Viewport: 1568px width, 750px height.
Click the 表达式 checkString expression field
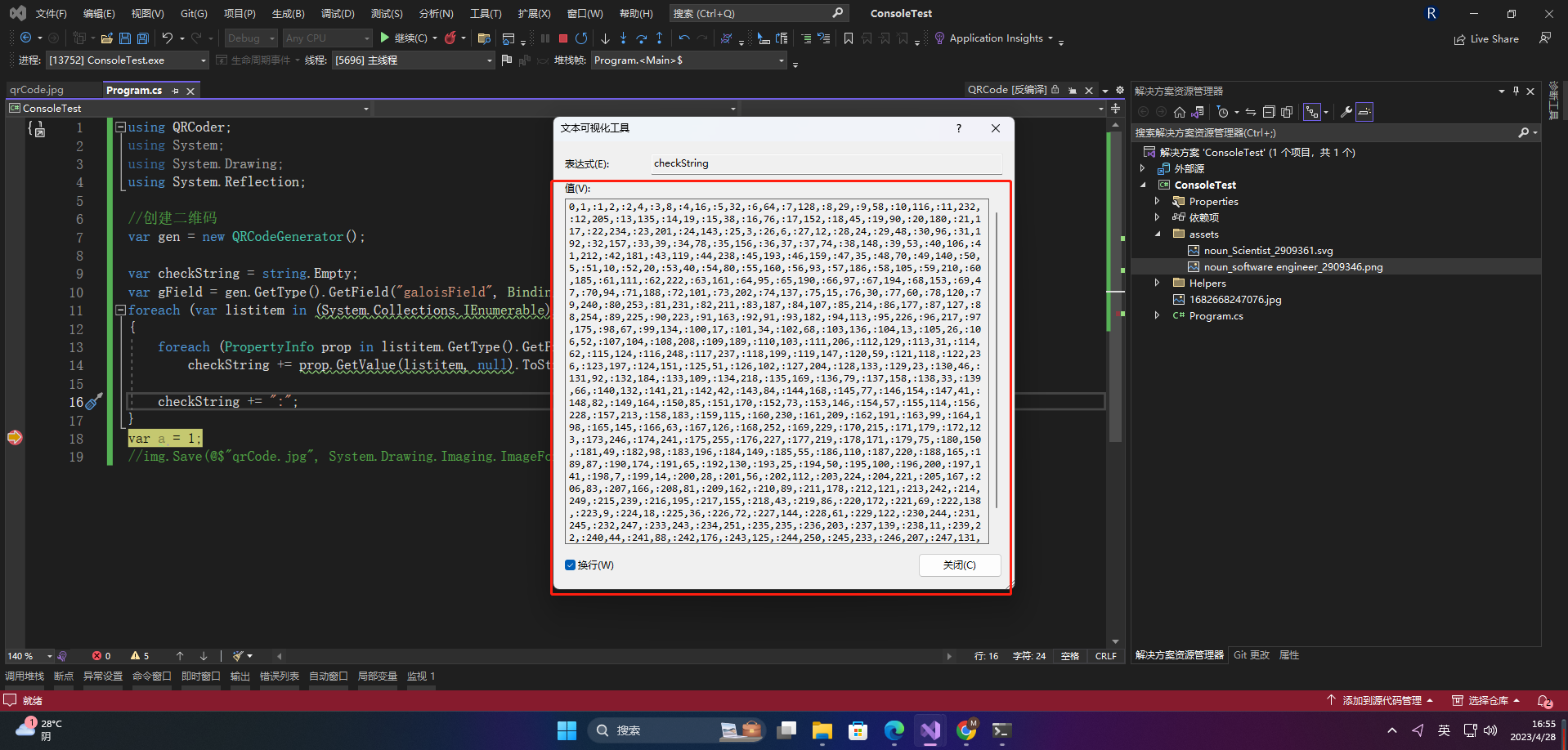click(827, 163)
